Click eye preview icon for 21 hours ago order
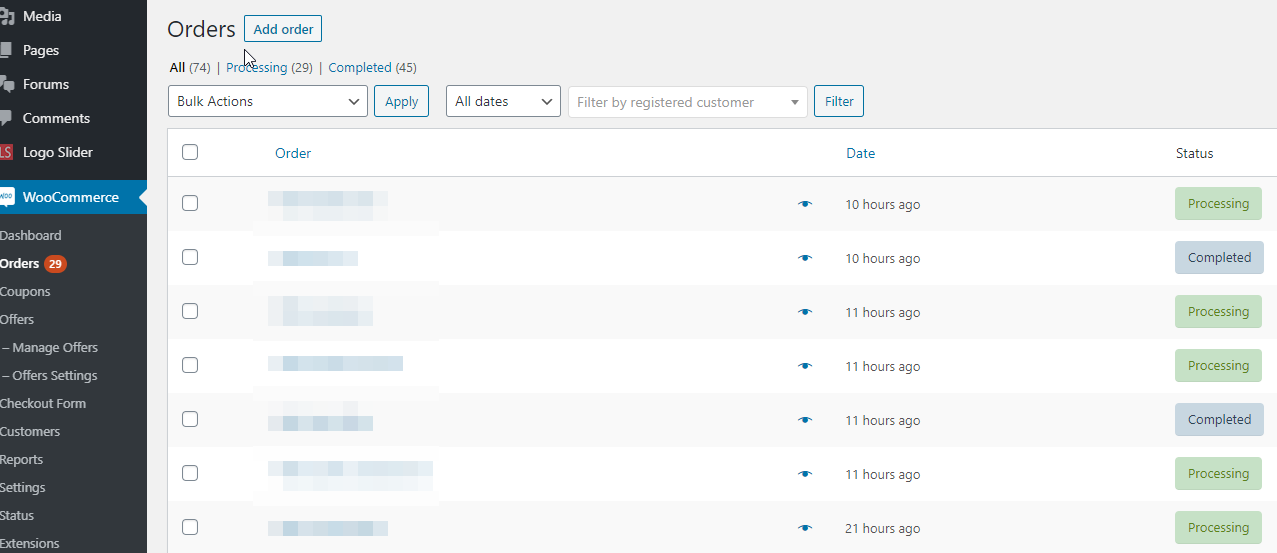The width and height of the screenshot is (1277, 553). coord(805,528)
